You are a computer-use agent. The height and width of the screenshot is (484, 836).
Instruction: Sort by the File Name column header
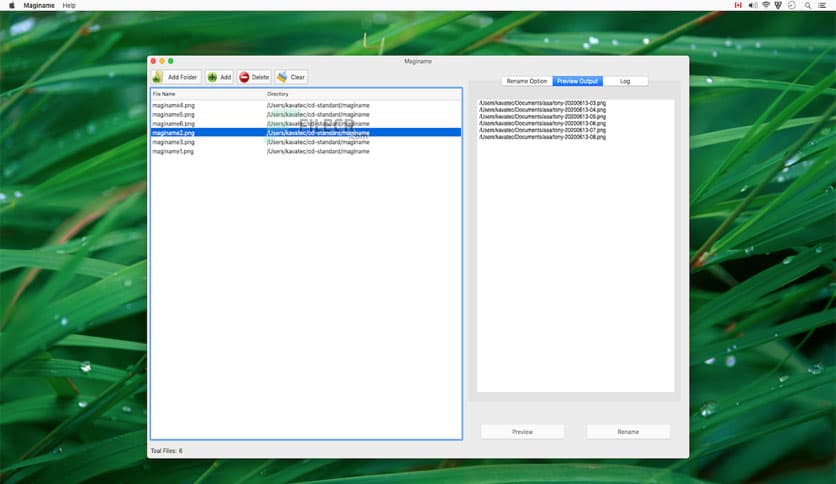coord(207,94)
